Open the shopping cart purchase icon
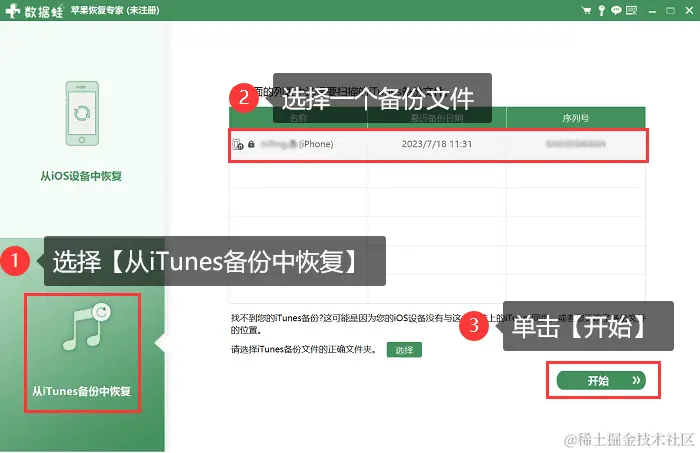This screenshot has height=453, width=700. [587, 10]
